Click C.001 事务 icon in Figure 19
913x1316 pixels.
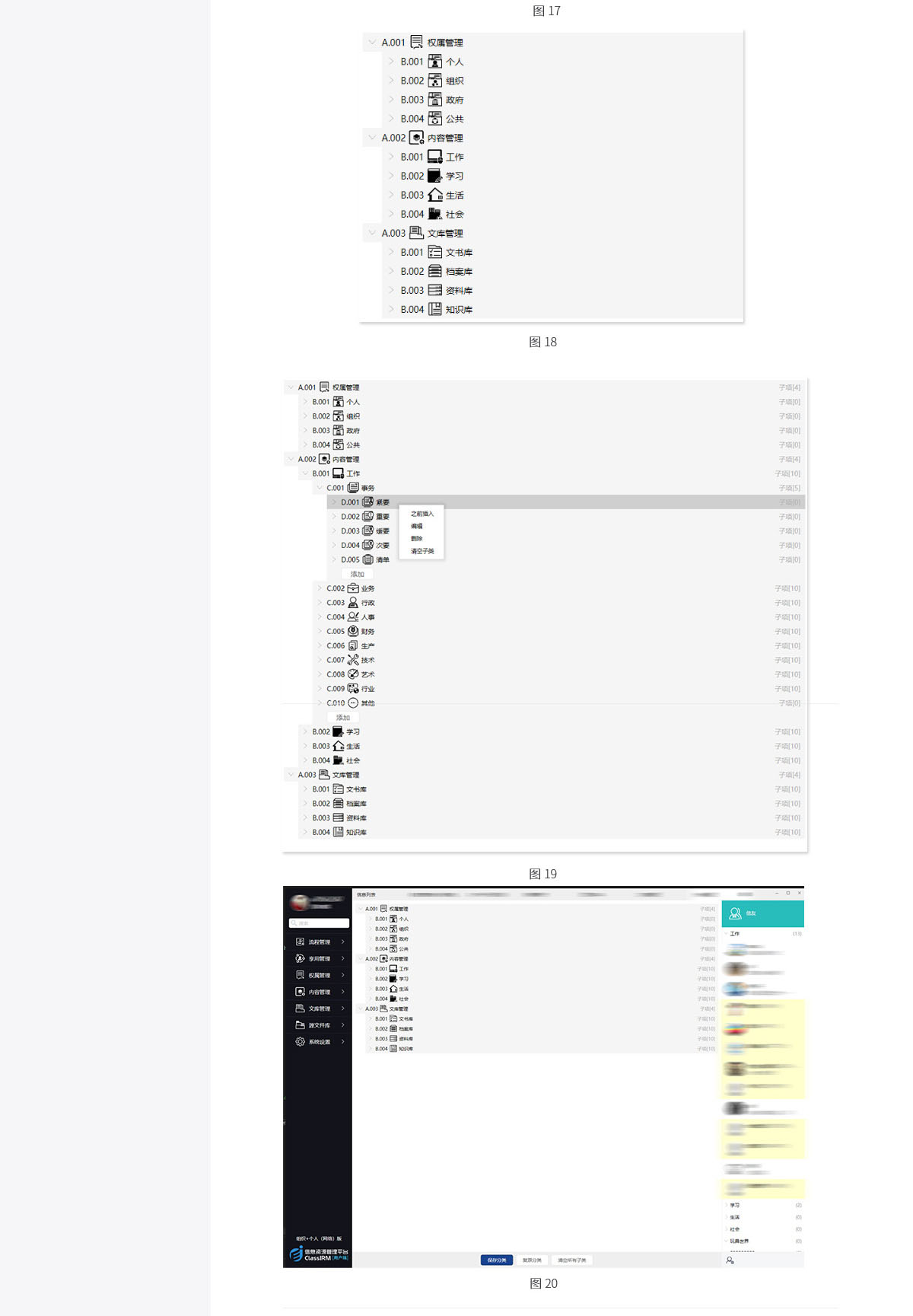coord(353,487)
